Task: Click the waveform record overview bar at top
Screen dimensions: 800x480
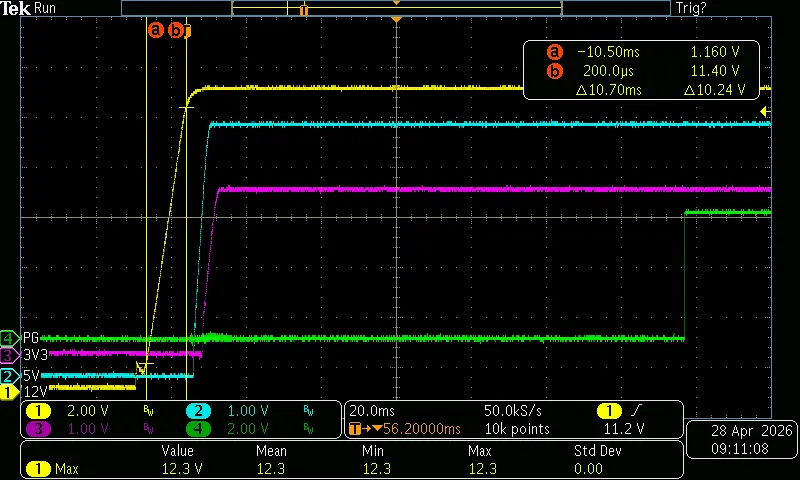Action: 396,8
